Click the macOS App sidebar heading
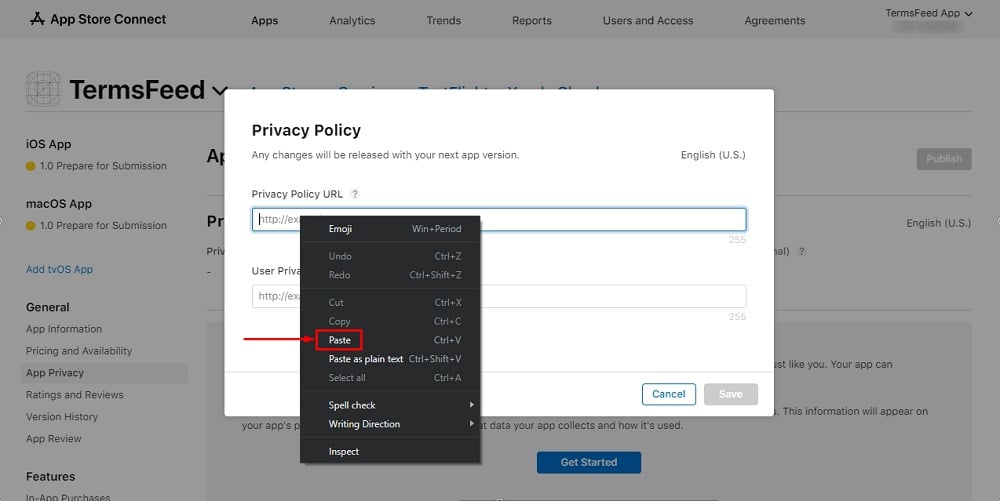Image resolution: width=1000 pixels, height=501 pixels. pos(59,204)
